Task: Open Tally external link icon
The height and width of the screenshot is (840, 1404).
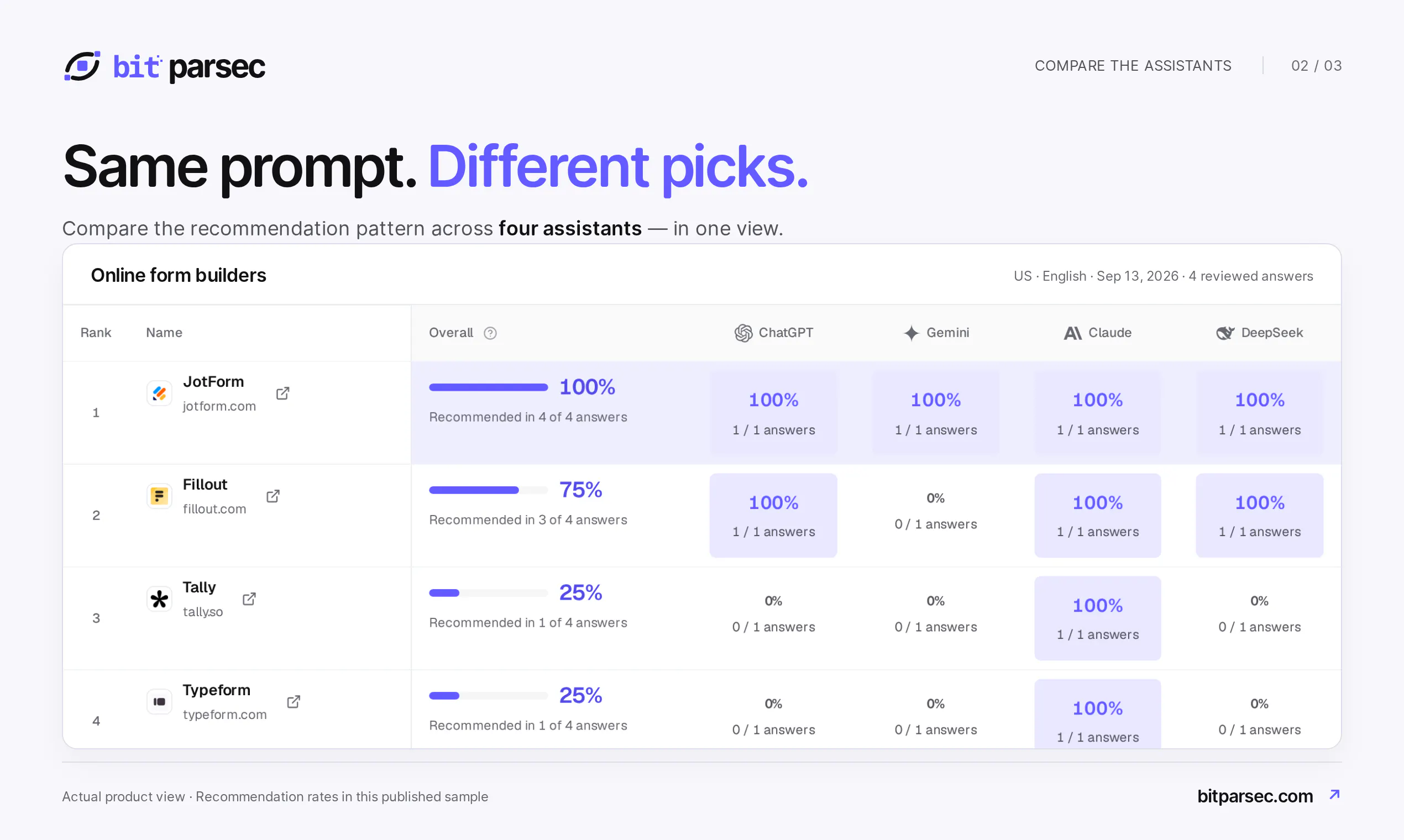Action: (x=249, y=599)
